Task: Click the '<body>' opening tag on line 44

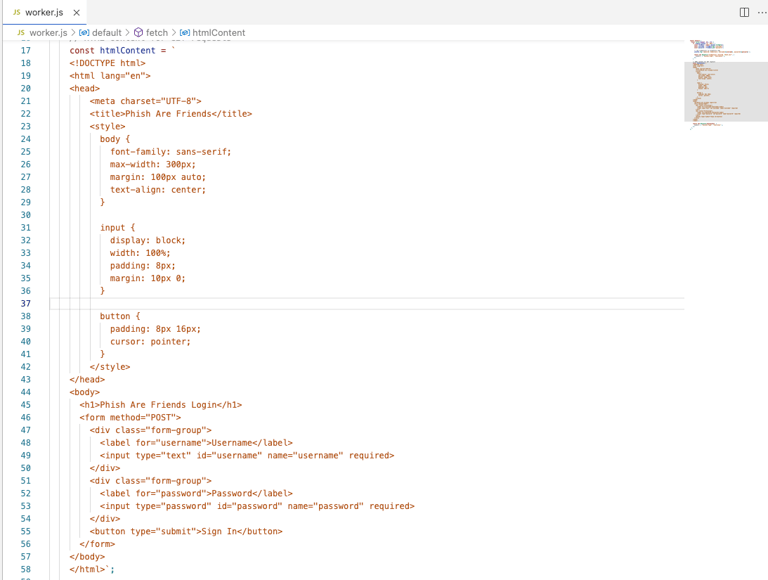Action: 85,392
